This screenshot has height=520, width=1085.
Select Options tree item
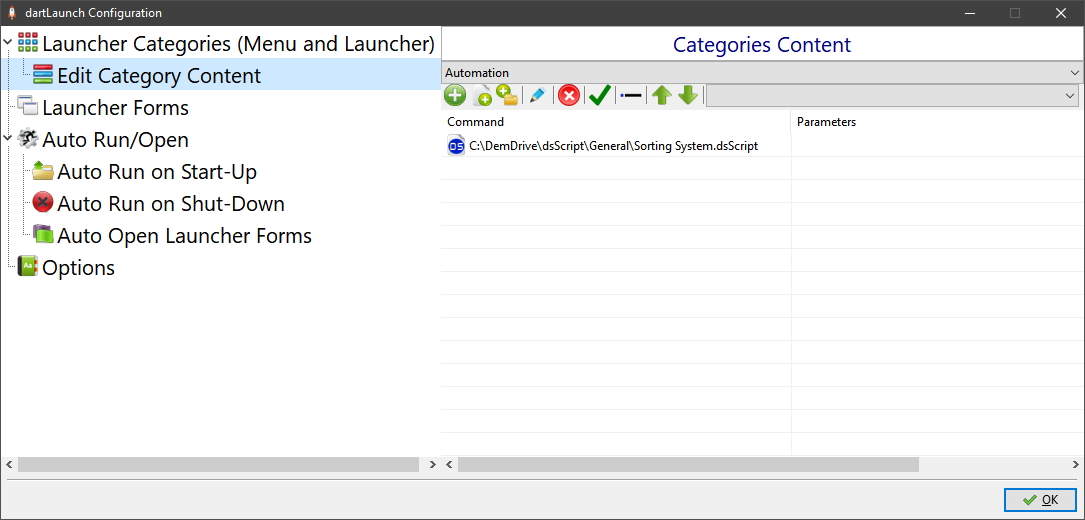[78, 267]
